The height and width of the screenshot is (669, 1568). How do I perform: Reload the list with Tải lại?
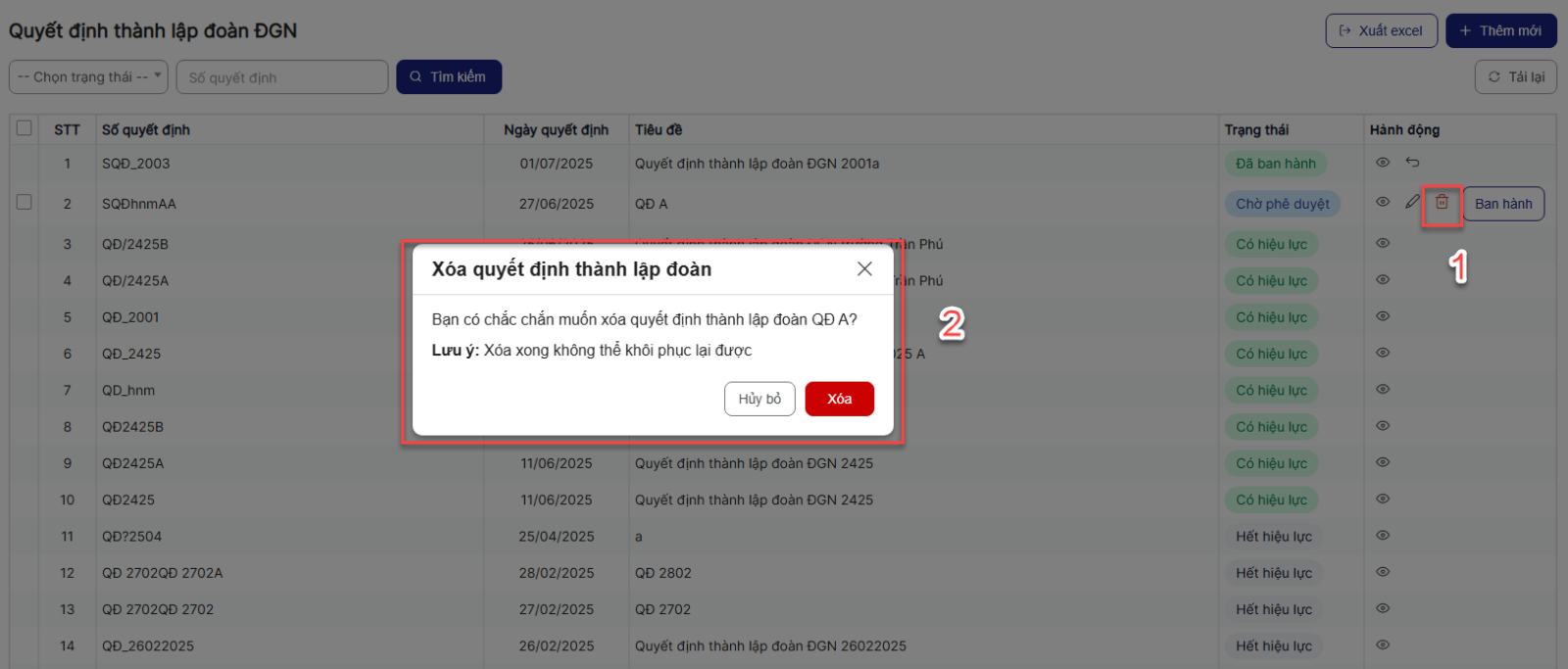coord(1515,77)
